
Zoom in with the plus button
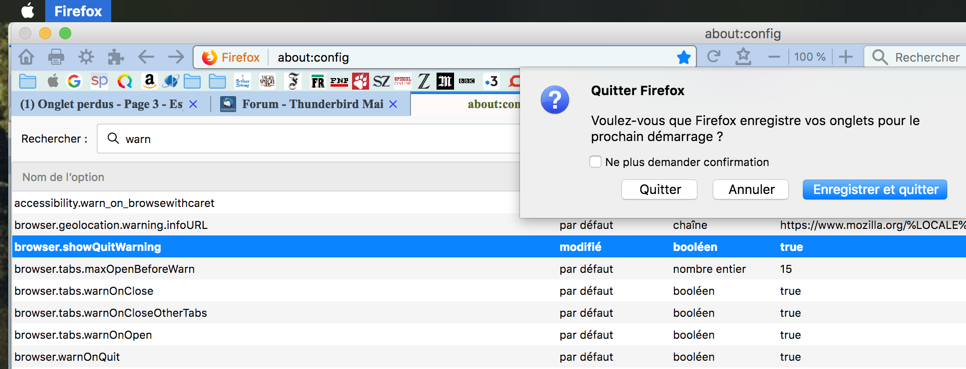(846, 57)
